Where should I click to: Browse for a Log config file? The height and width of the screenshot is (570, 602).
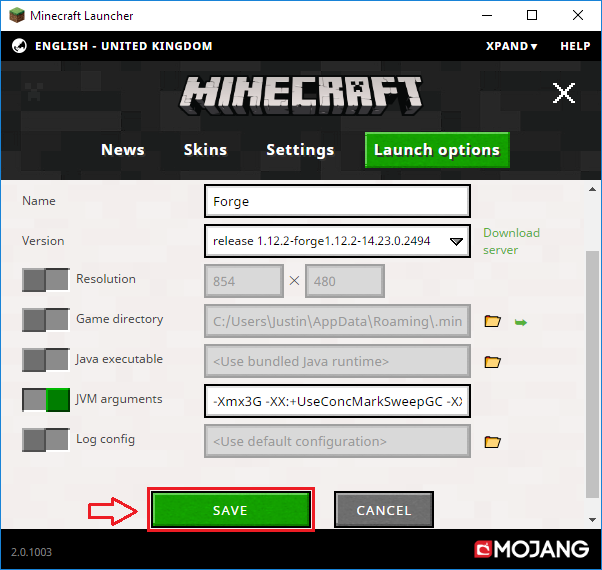pyautogui.click(x=493, y=442)
